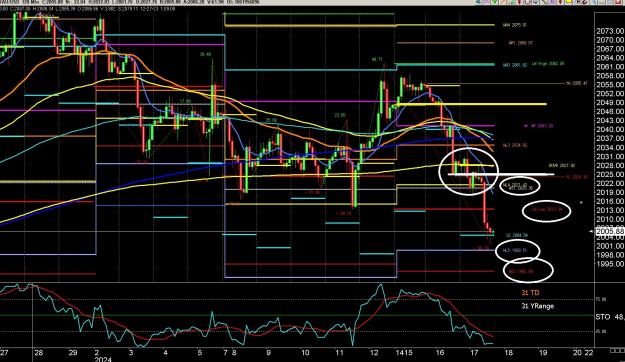
Task: Select date 17 on time axis
Action: pyautogui.click(x=474, y=353)
